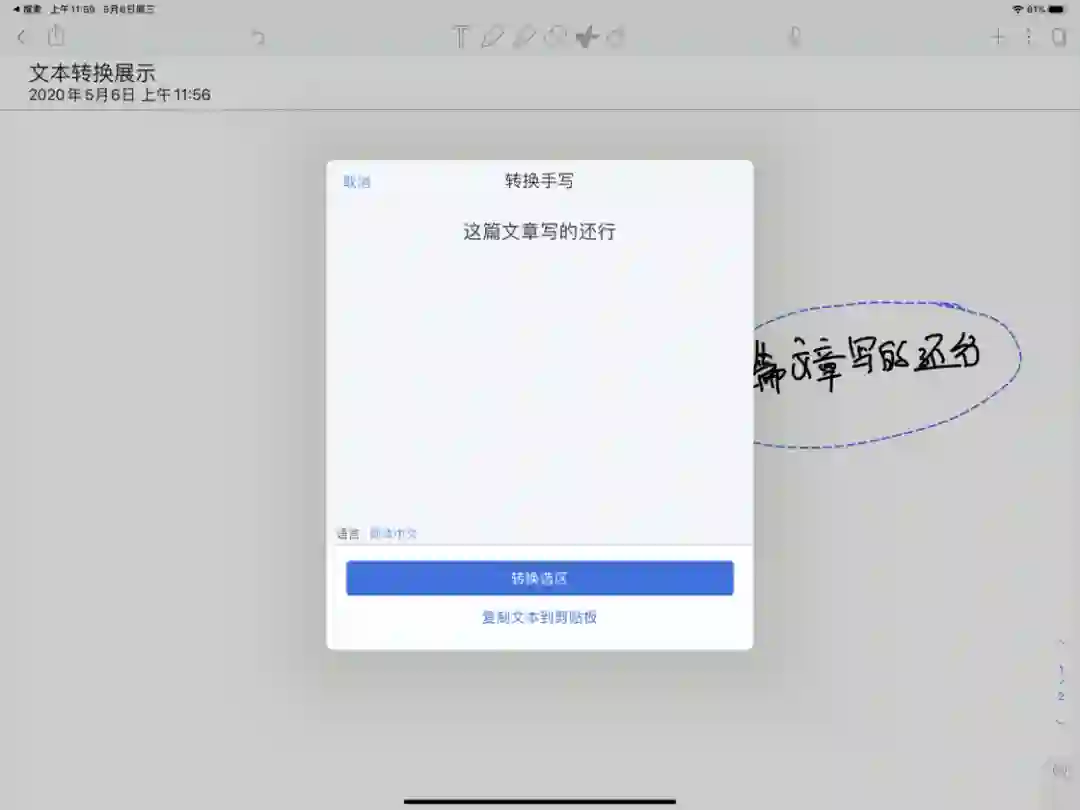Click the handwritten lasso-selected text
Image resolution: width=1080 pixels, height=810 pixels.
[866, 363]
